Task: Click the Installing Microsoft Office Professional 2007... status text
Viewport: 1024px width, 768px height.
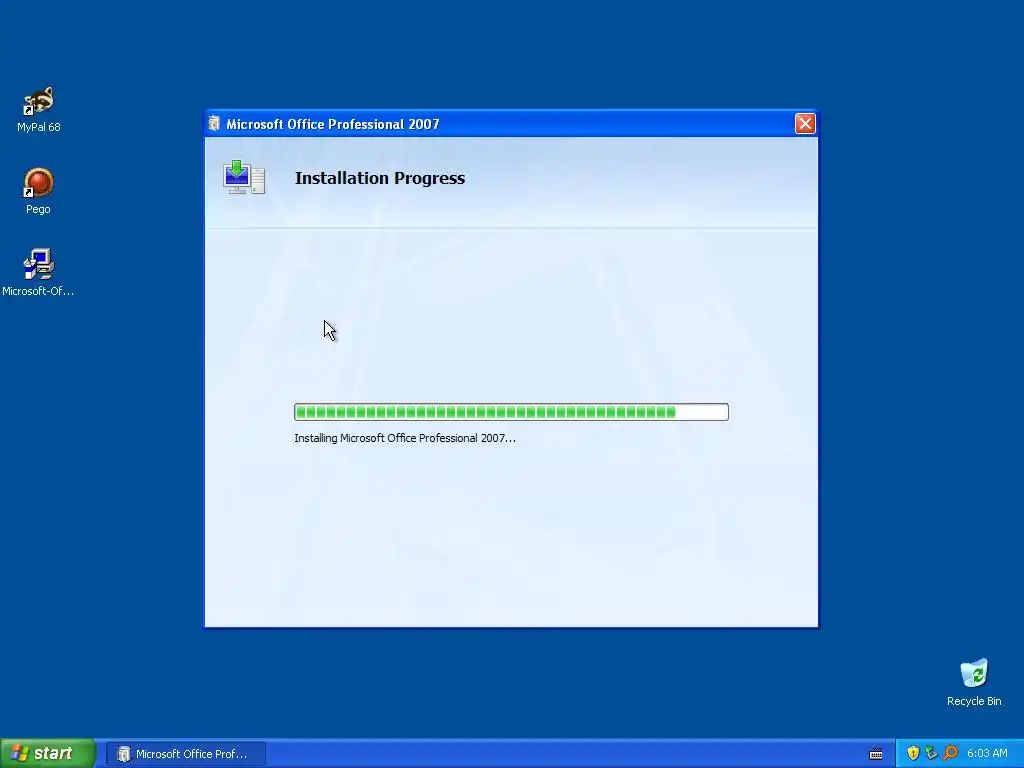Action: point(405,438)
